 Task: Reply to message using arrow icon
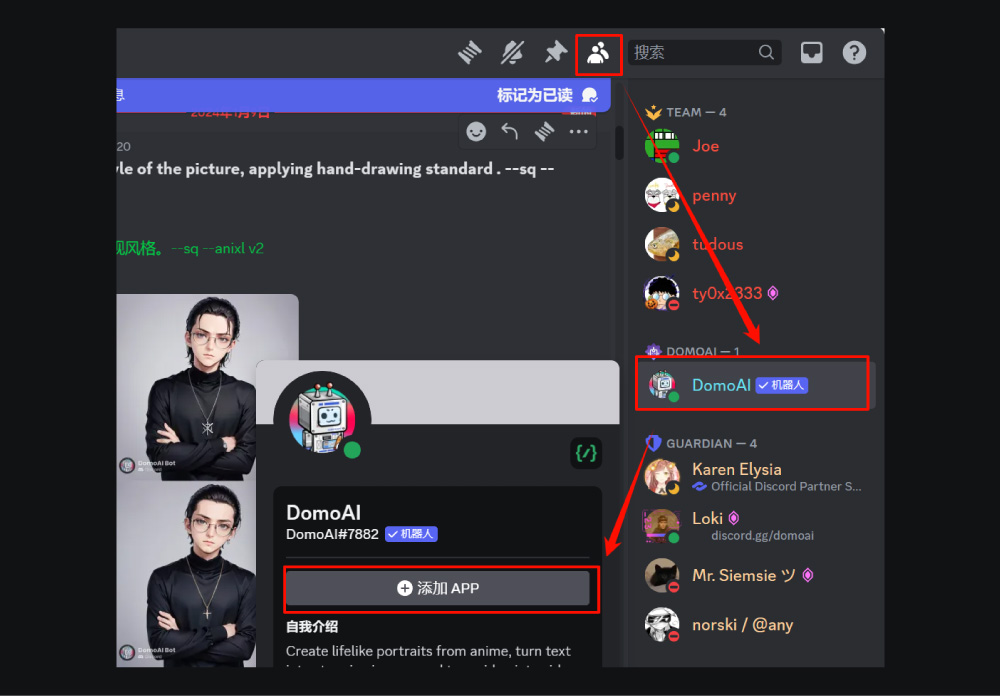click(x=510, y=131)
